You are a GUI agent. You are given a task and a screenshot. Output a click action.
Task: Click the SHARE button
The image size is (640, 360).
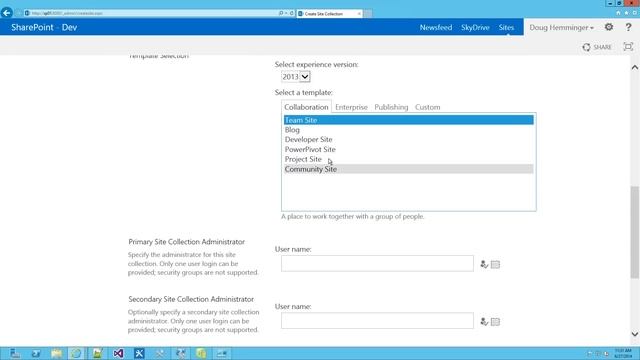(597, 47)
